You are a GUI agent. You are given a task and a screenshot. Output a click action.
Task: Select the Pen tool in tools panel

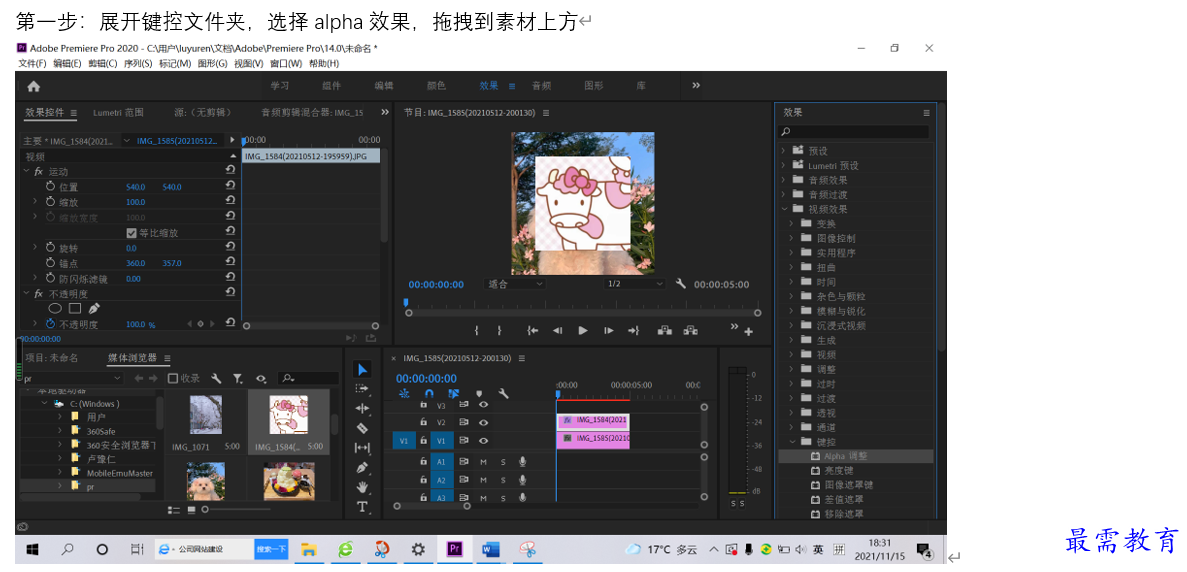pos(363,468)
